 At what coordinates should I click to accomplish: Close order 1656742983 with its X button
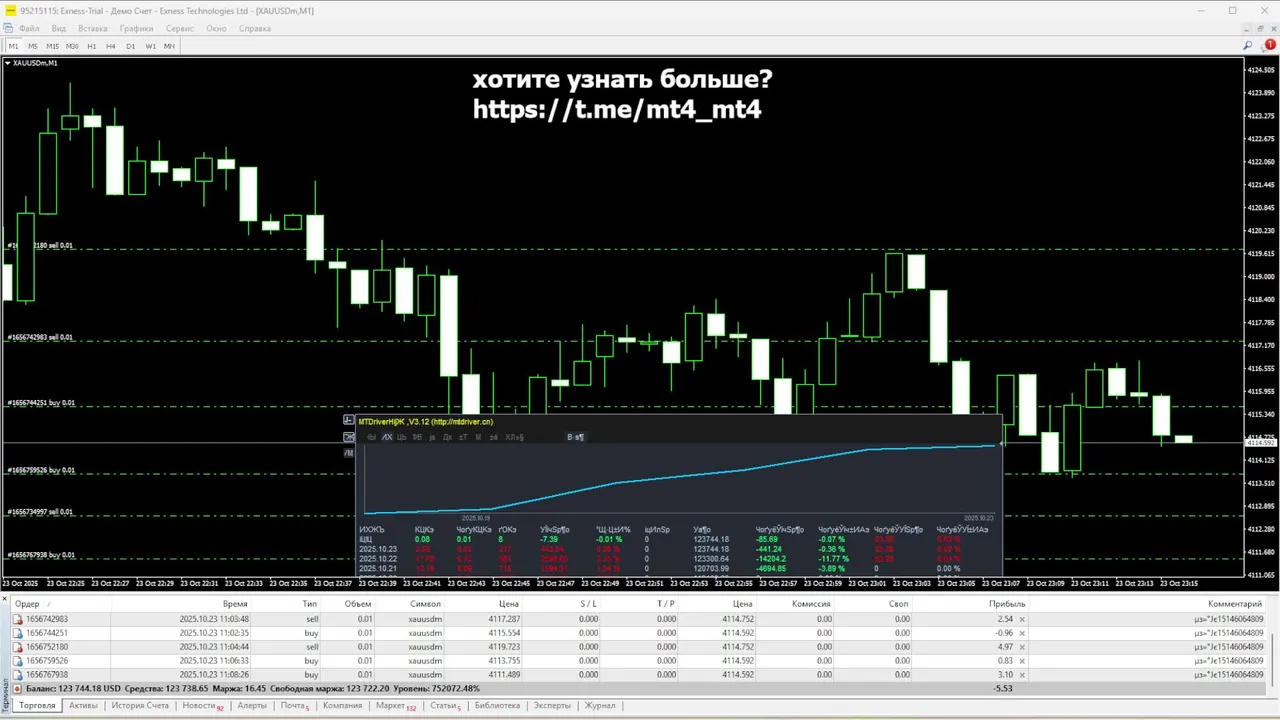tap(1021, 619)
